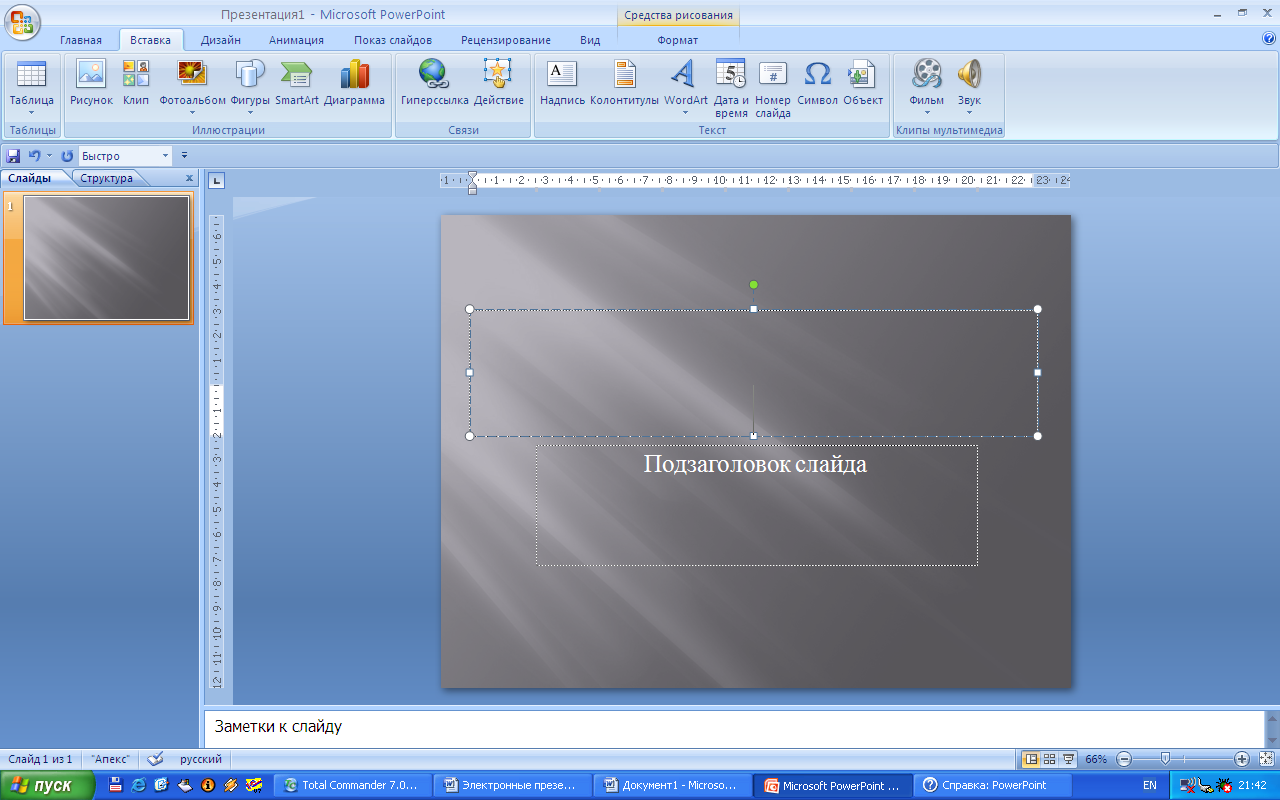Expand the WordArt dropdown arrow

(685, 113)
